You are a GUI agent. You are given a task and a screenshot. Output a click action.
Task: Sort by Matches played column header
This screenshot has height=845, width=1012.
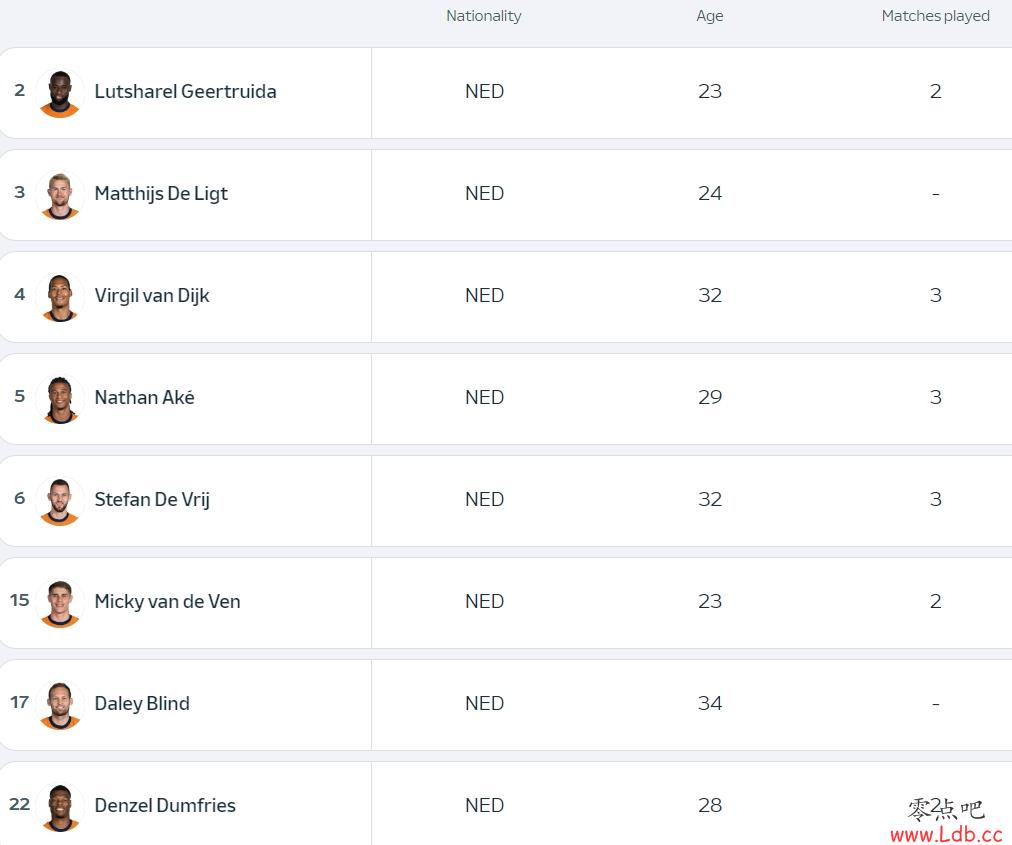(x=935, y=16)
